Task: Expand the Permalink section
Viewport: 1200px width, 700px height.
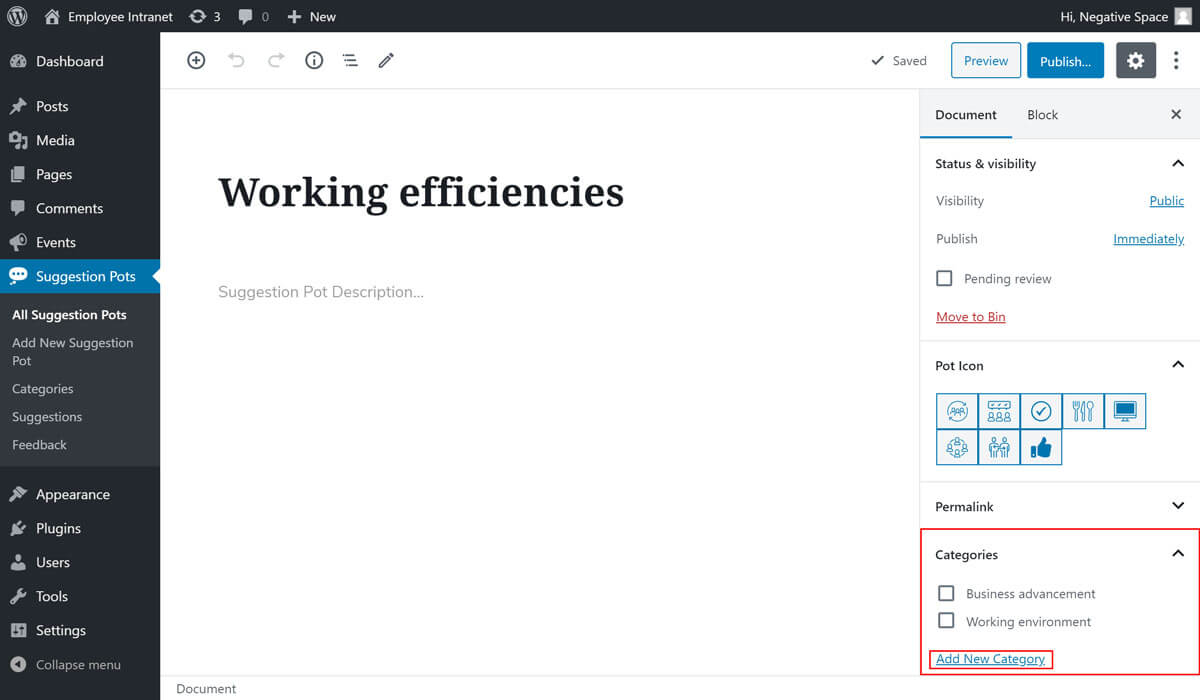Action: click(1177, 506)
